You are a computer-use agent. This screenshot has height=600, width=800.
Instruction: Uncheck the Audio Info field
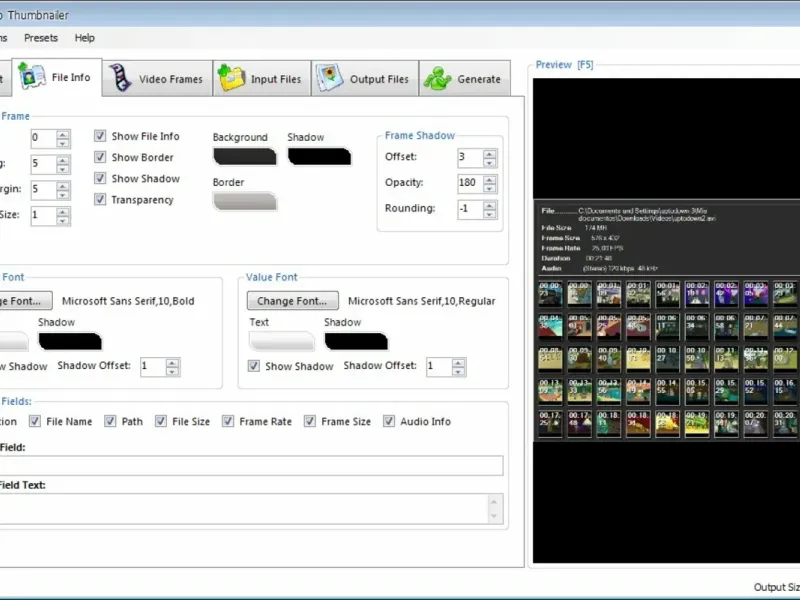click(x=389, y=421)
